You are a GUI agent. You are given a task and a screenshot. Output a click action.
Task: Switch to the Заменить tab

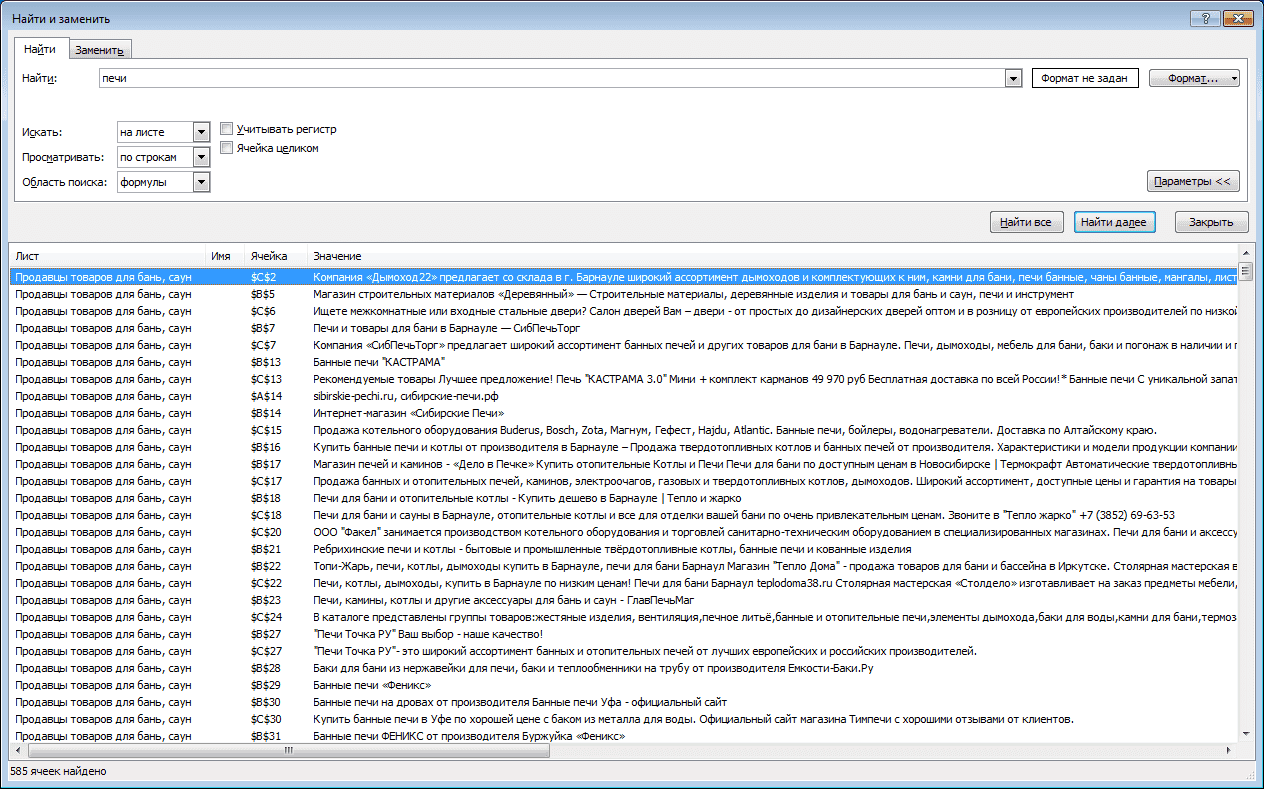(x=100, y=50)
